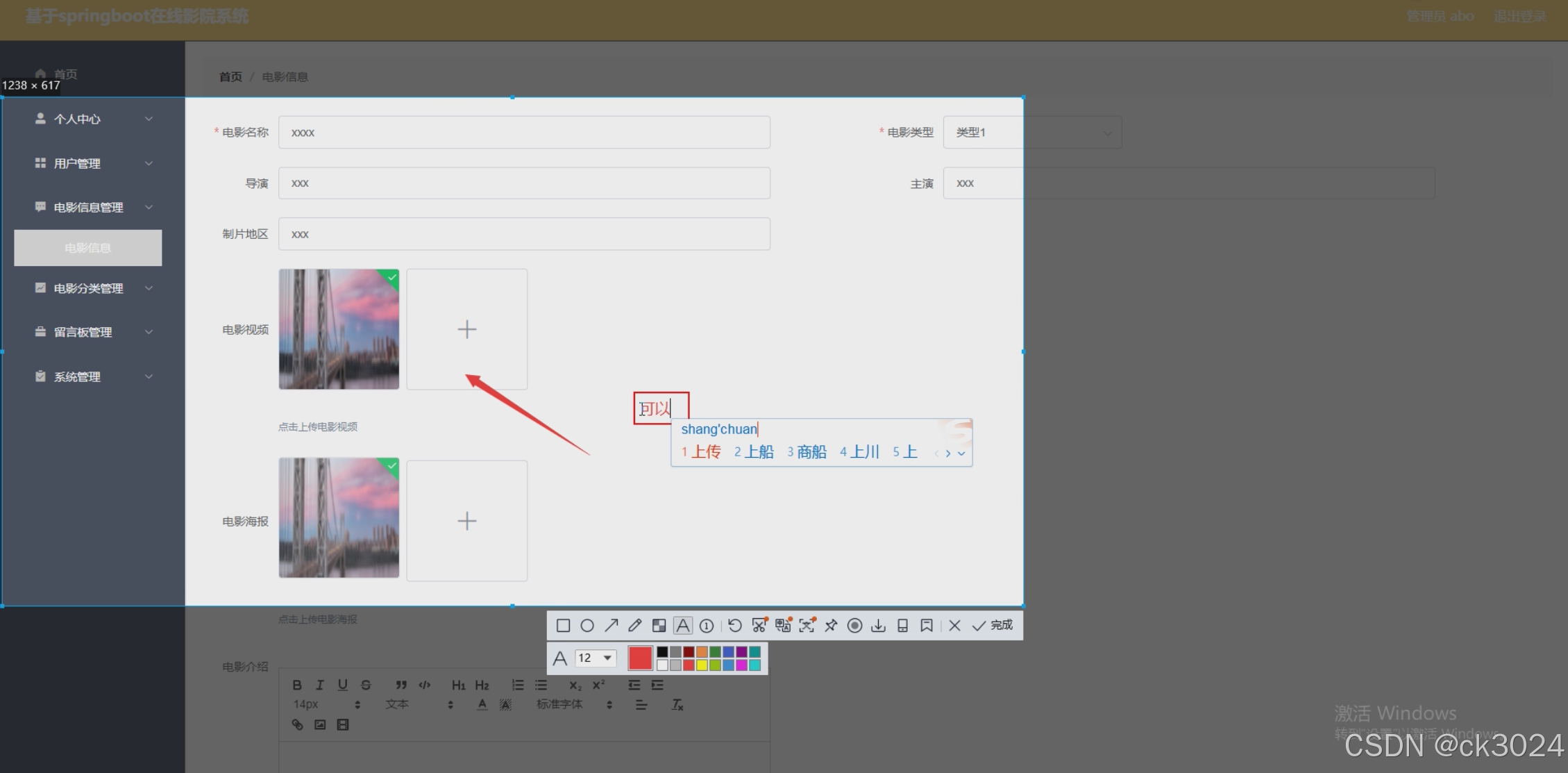The image size is (1568, 773).
Task: Click the uploaded 电影海报 thumbnail
Action: (339, 518)
